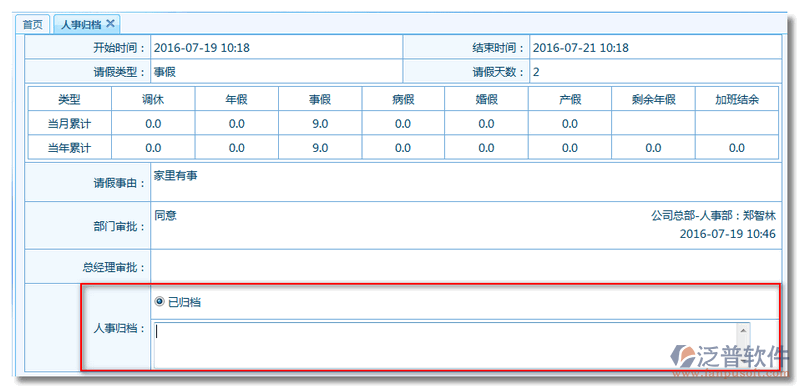Click the start time value 2016-07-19 10:18
This screenshot has height=389, width=800.
coord(202,48)
